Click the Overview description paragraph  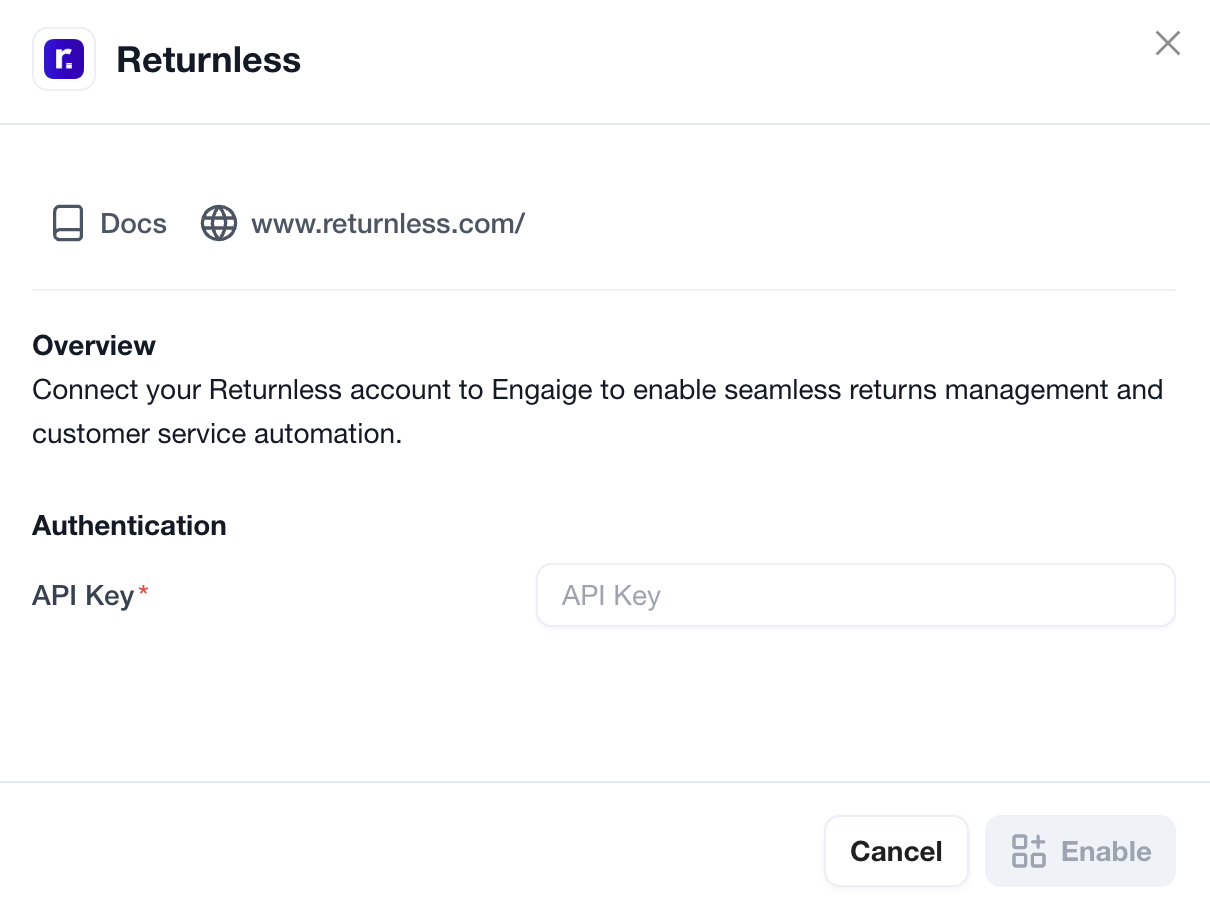pyautogui.click(x=598, y=412)
